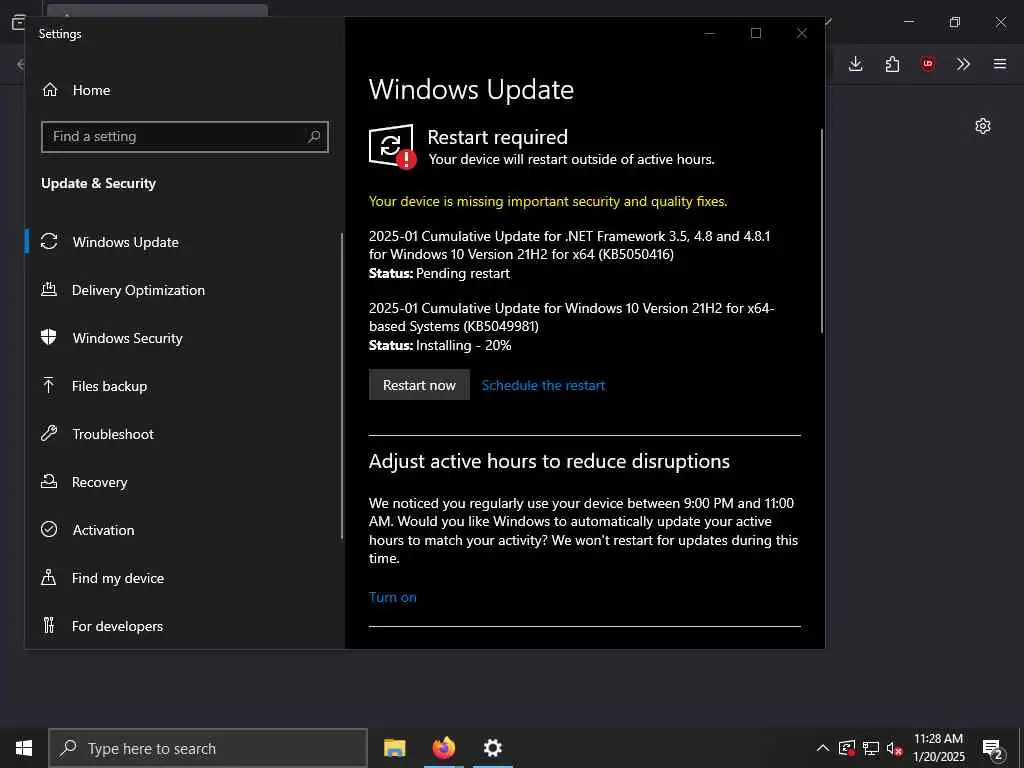The width and height of the screenshot is (1024, 768).
Task: Click the Delivery Optimization icon
Action: tap(49, 289)
